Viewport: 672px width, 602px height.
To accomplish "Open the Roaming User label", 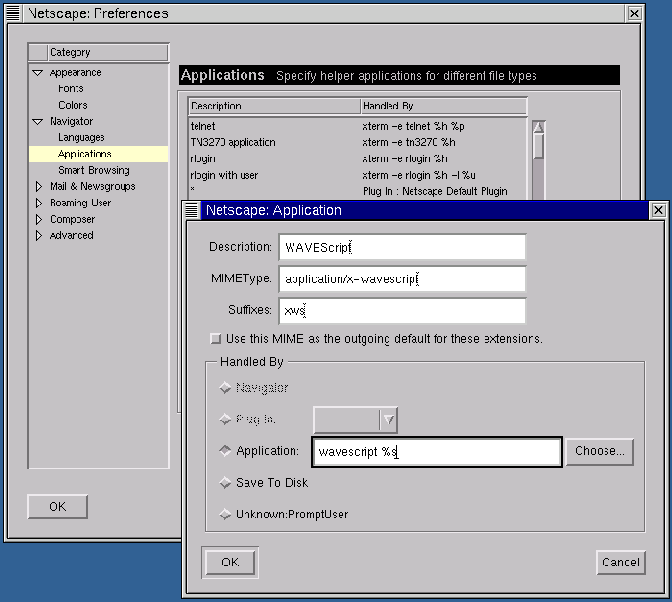I will tap(81, 203).
